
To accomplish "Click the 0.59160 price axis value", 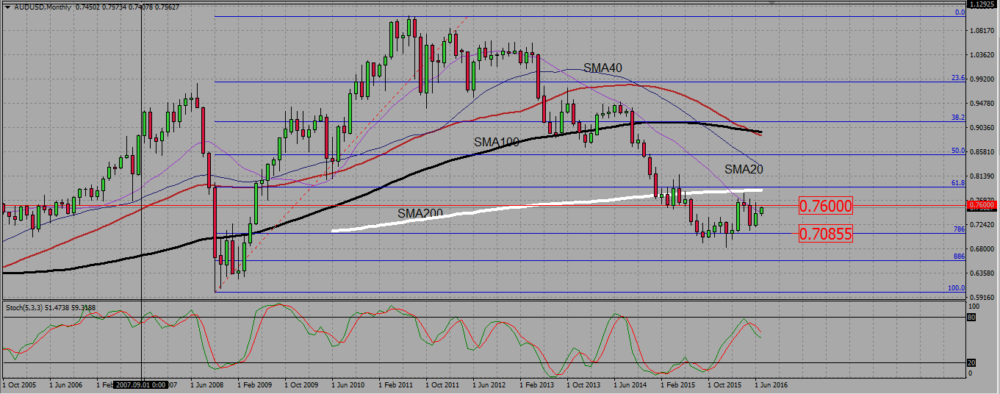I will coord(982,297).
